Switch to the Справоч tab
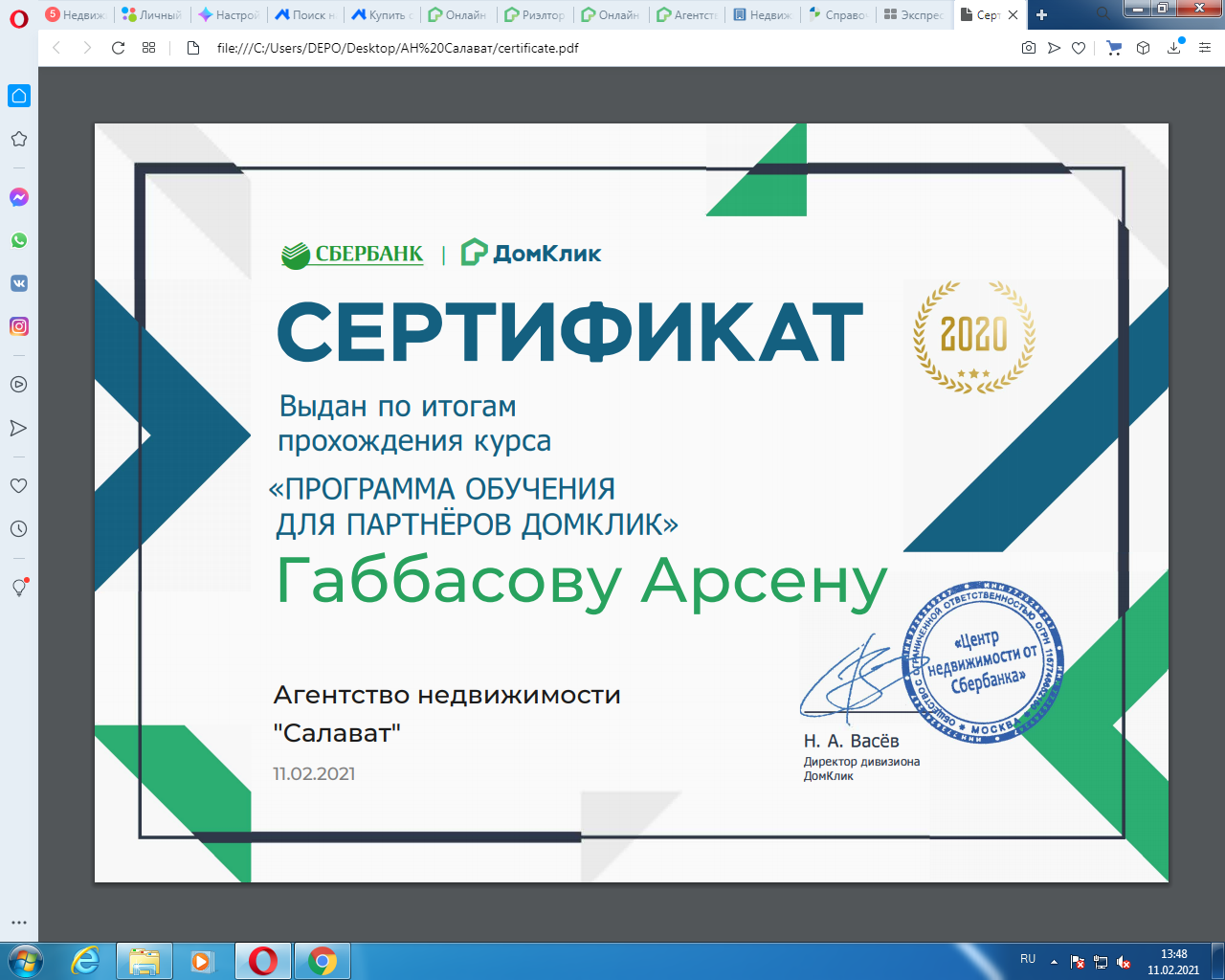 click(838, 14)
